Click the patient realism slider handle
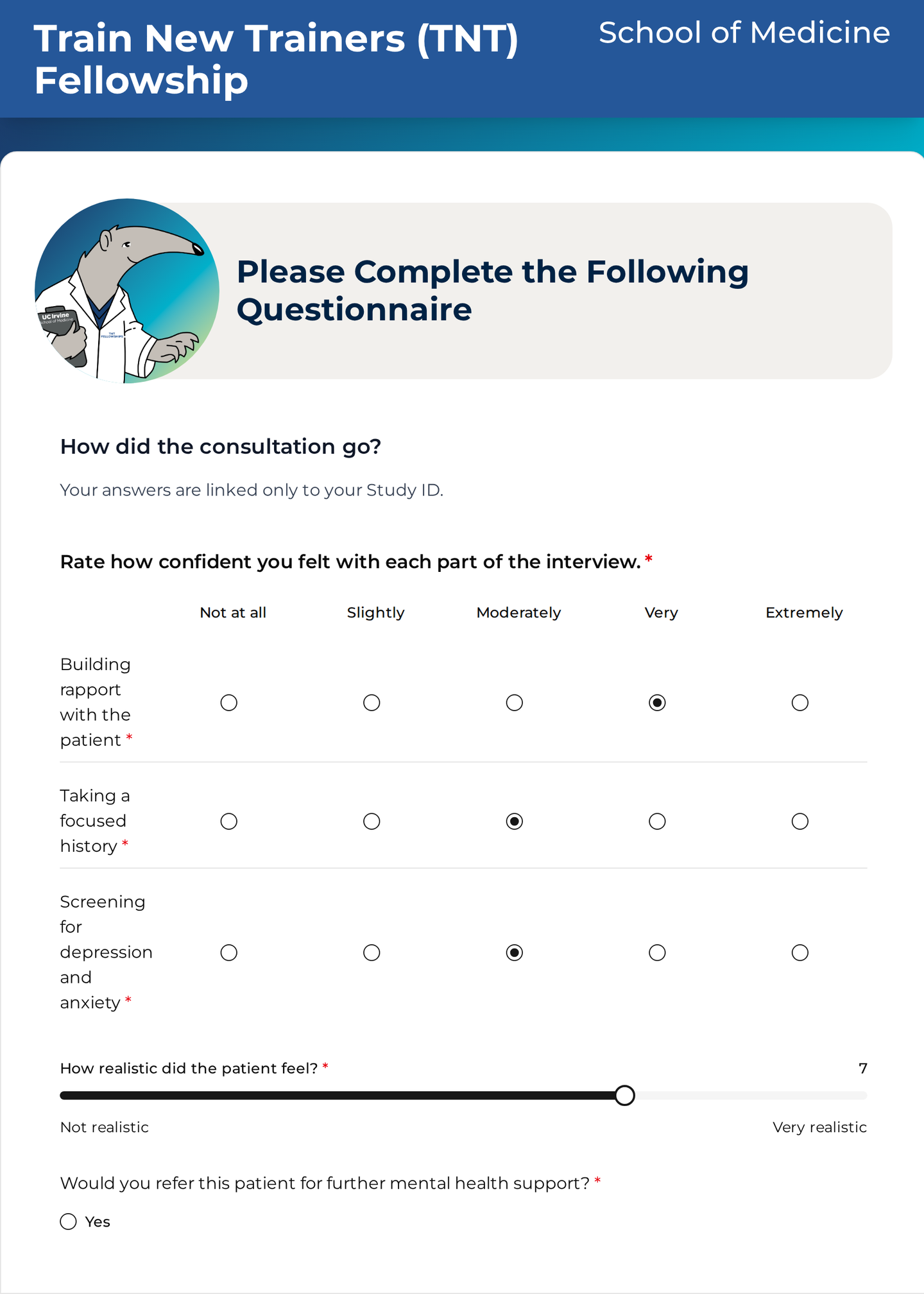Screen dimensions: 924x1294 click(x=624, y=1095)
